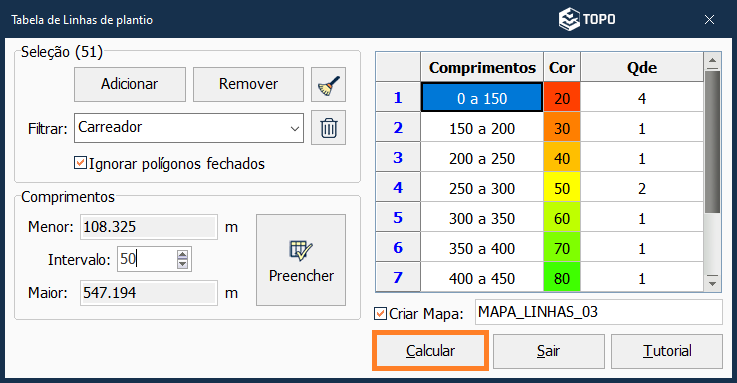The height and width of the screenshot is (383, 737).
Task: Pick the red color cell 20
Action: [x=562, y=98]
